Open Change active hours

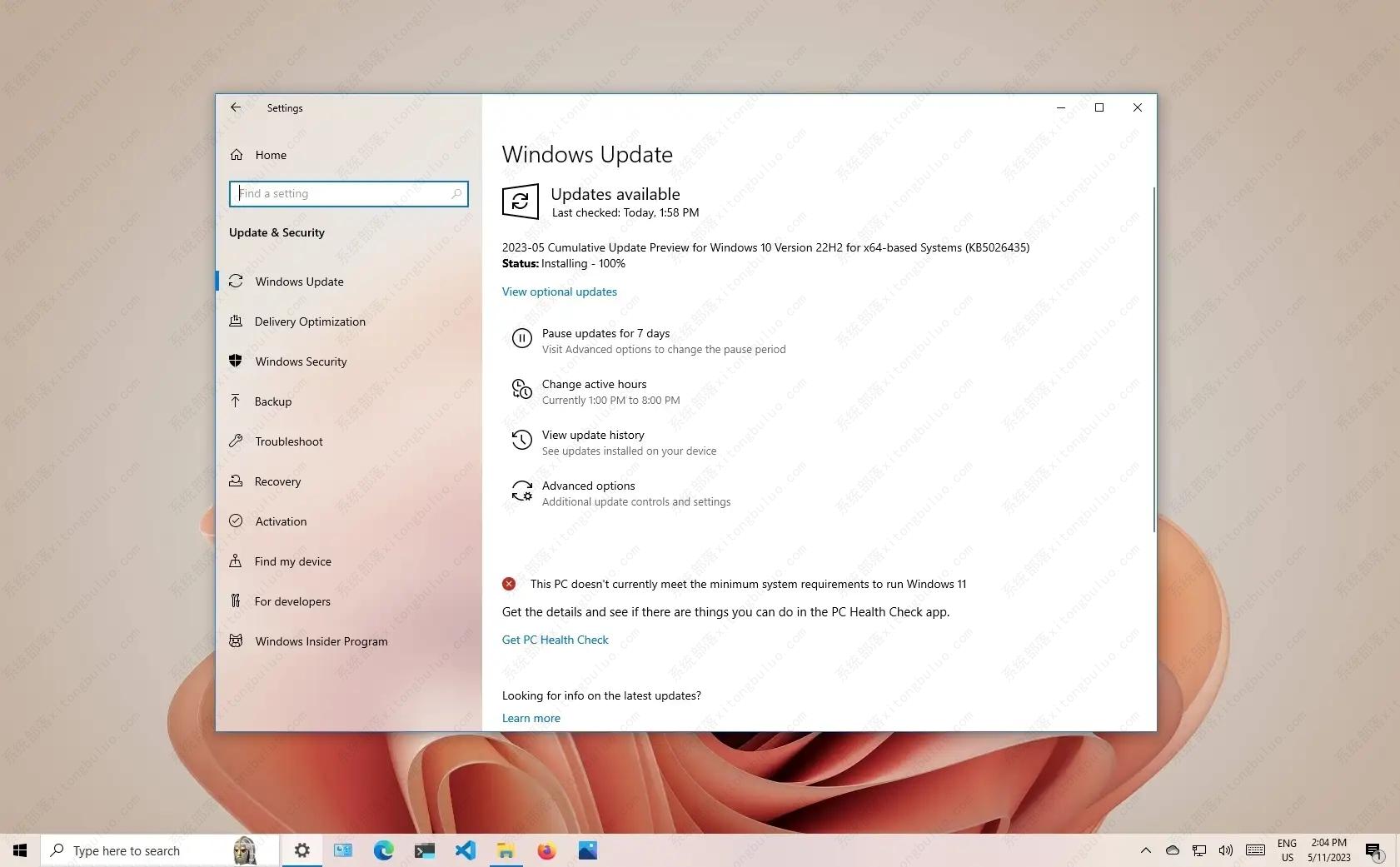point(594,384)
